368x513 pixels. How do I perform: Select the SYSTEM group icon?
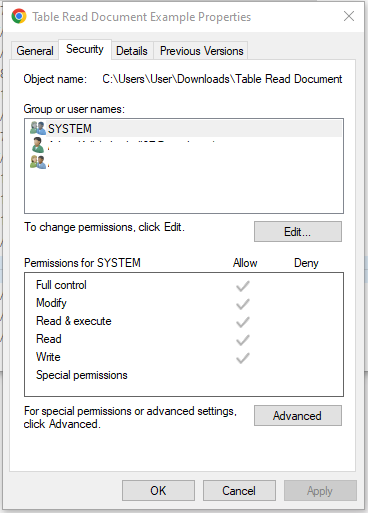click(x=38, y=128)
